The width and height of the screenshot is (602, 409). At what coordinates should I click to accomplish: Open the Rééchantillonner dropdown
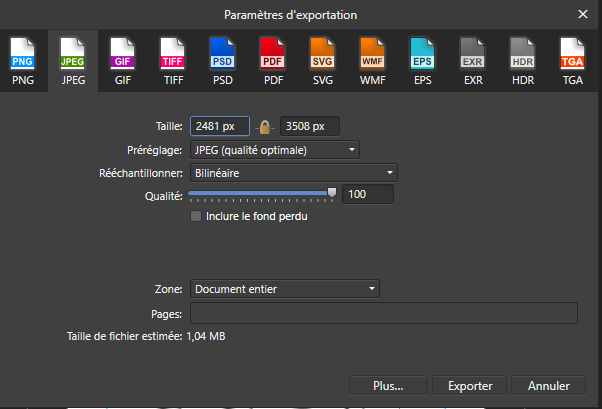[x=294, y=173]
